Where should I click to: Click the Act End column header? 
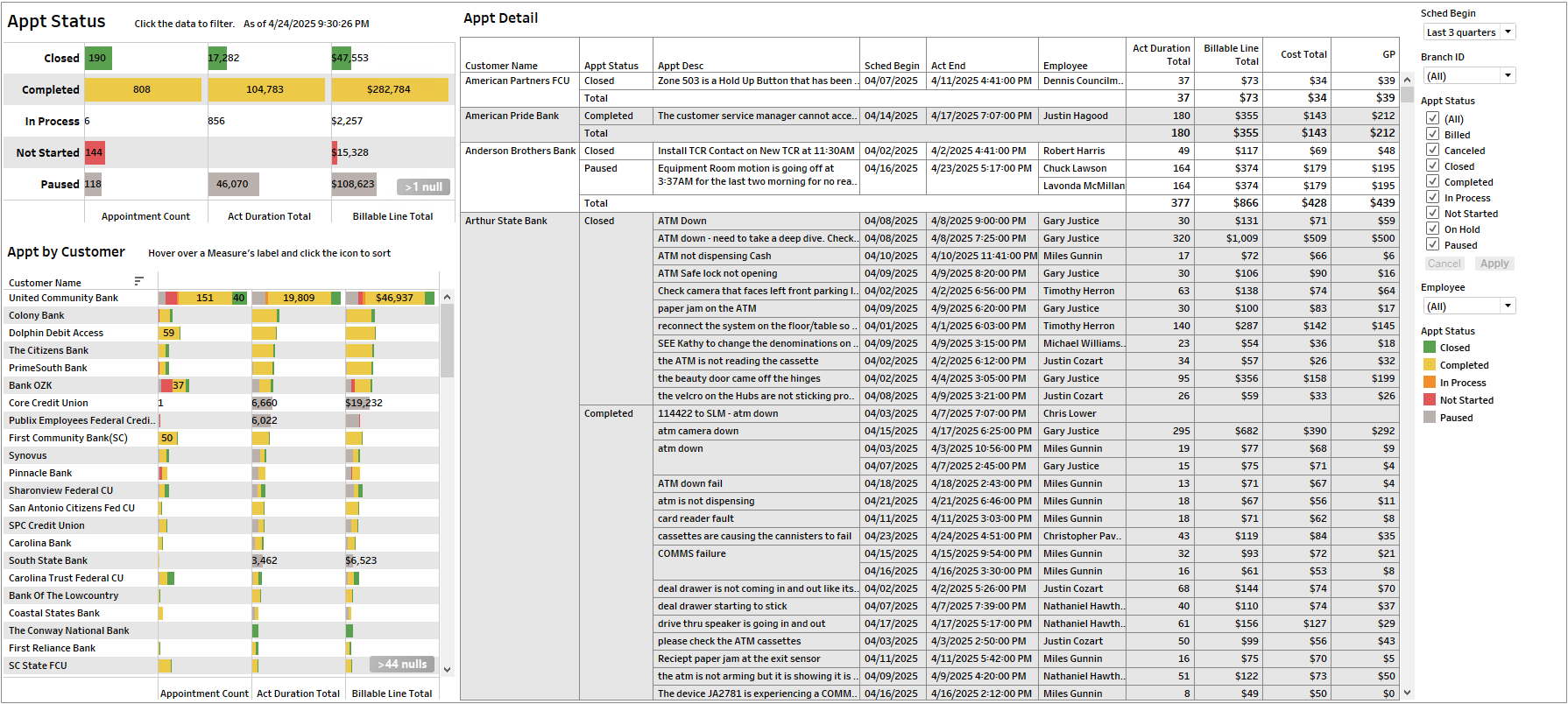coord(948,66)
